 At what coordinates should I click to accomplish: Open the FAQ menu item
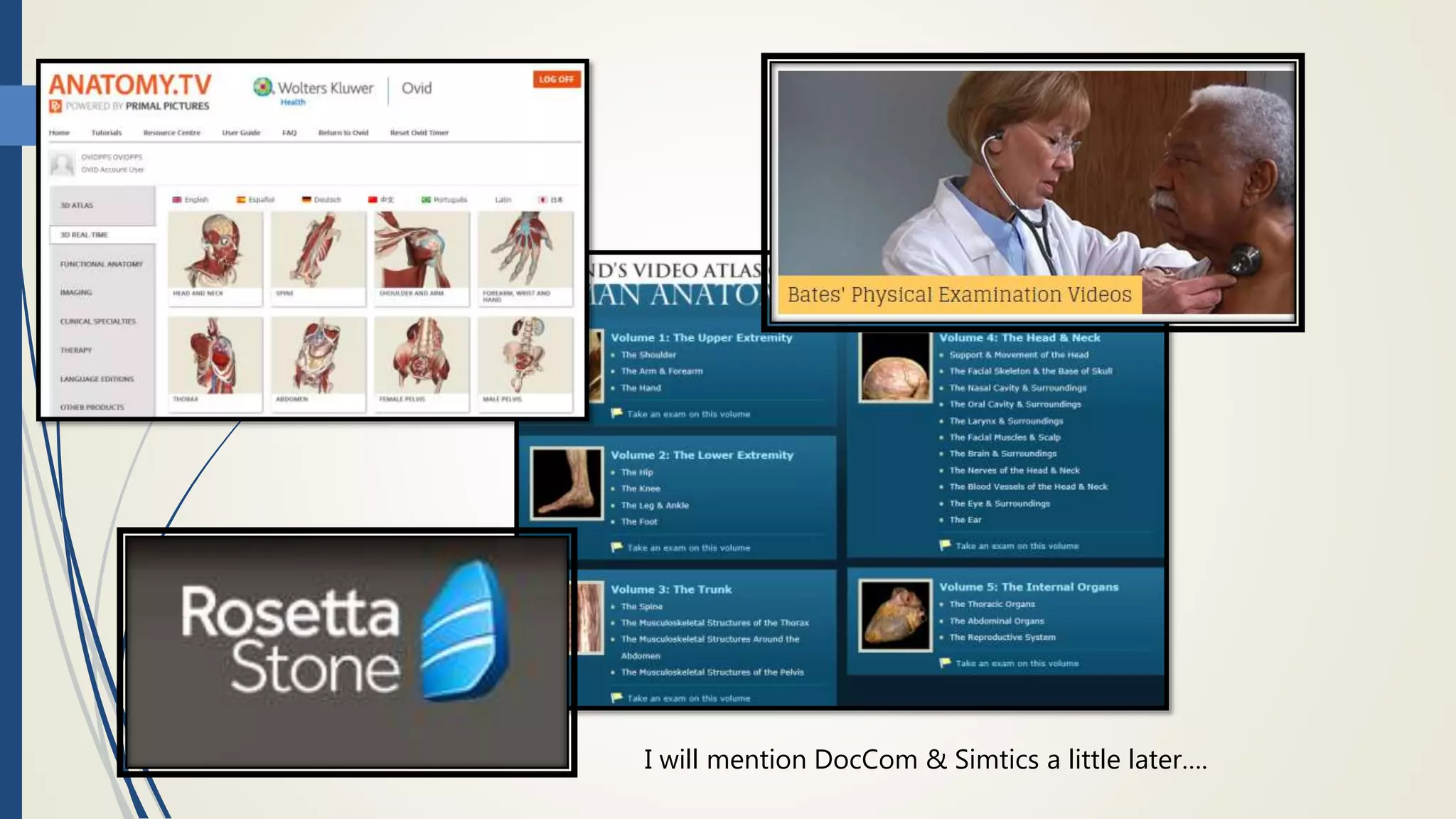click(x=289, y=133)
